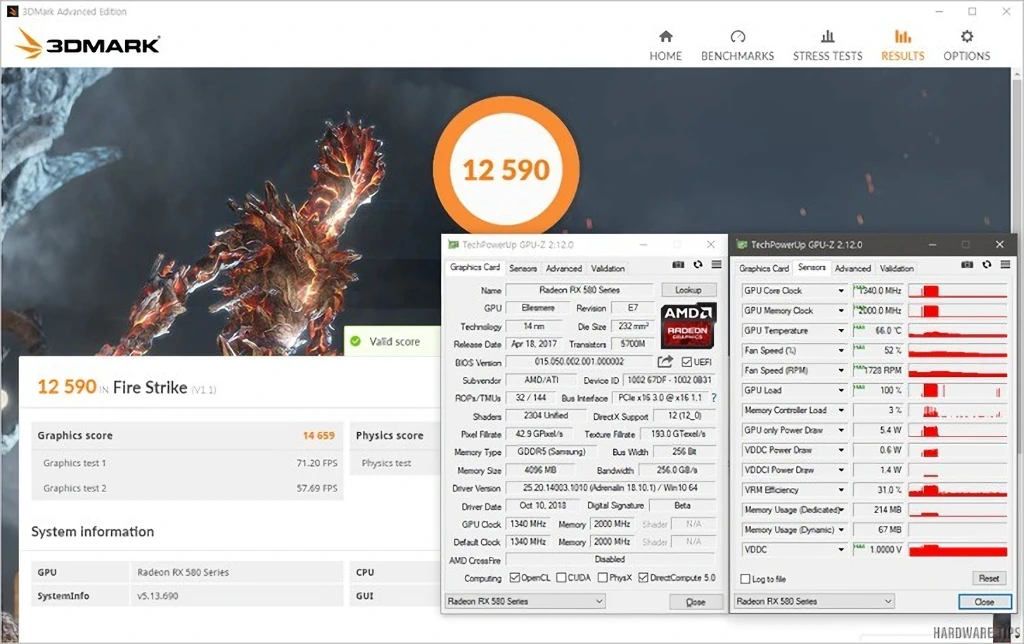This screenshot has height=644, width=1024.
Task: Click the Lookup button
Action: [x=688, y=290]
